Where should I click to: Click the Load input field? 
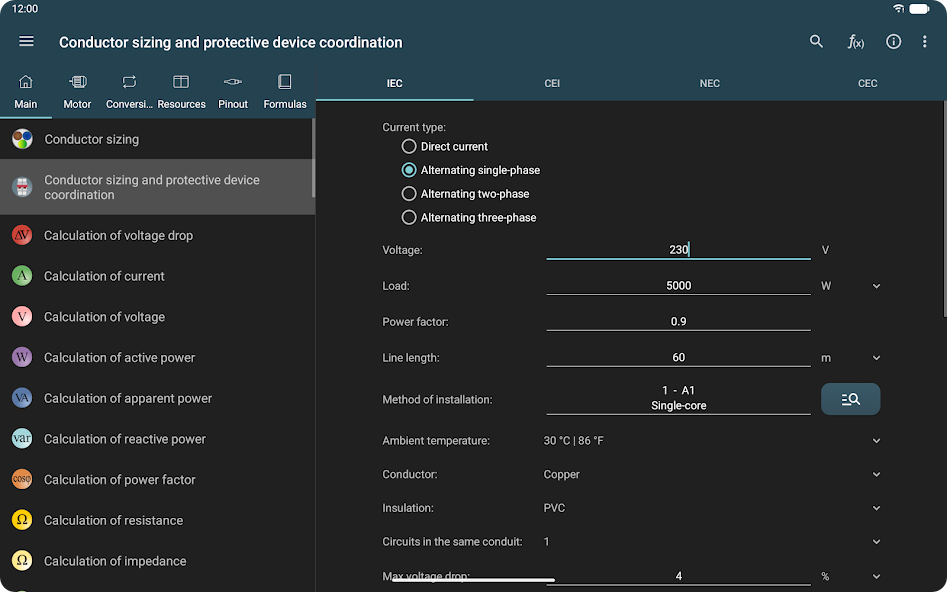tap(678, 285)
